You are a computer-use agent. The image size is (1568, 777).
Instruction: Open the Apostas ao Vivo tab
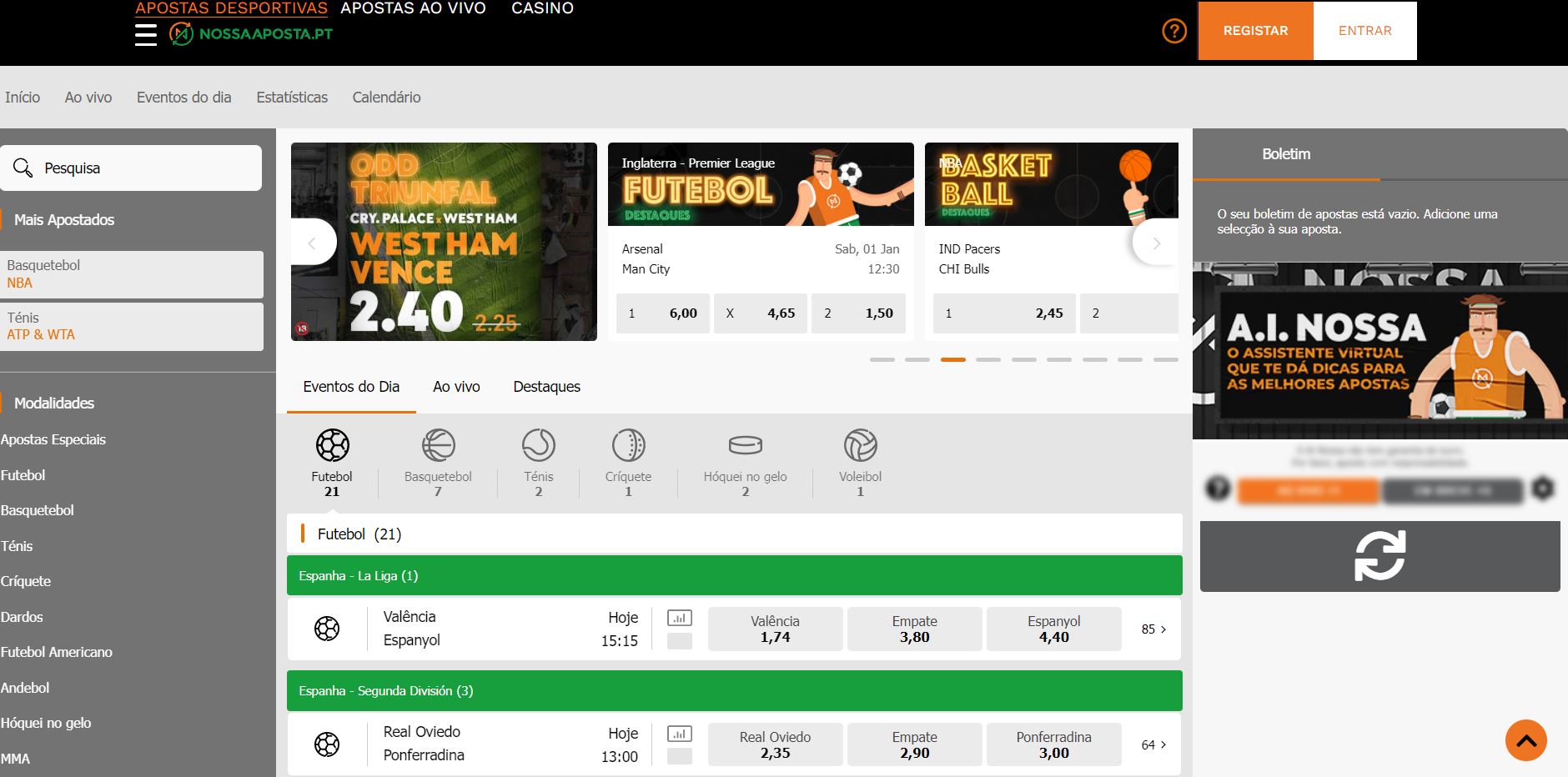pyautogui.click(x=413, y=8)
